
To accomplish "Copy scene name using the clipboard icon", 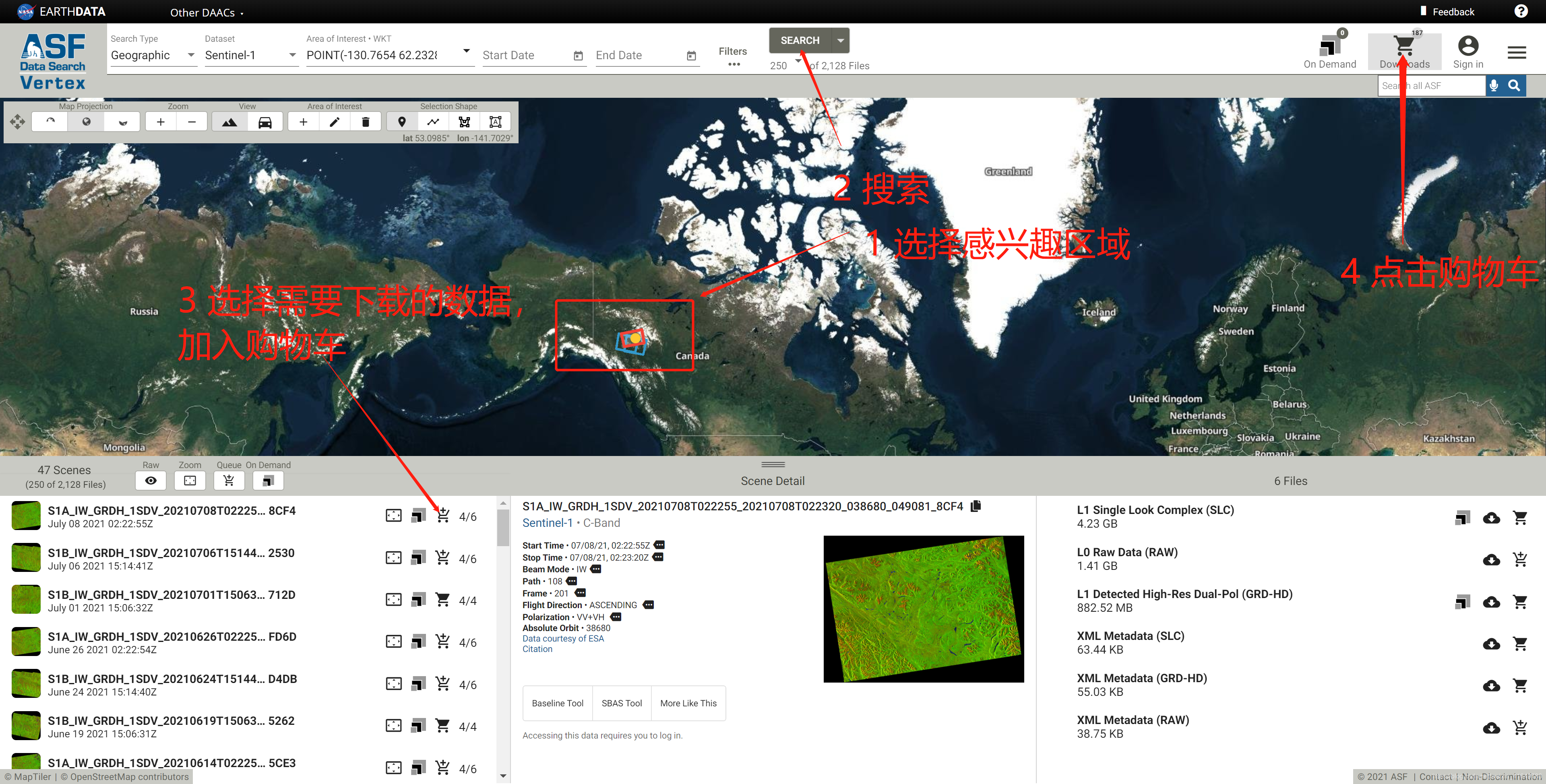I will point(976,506).
